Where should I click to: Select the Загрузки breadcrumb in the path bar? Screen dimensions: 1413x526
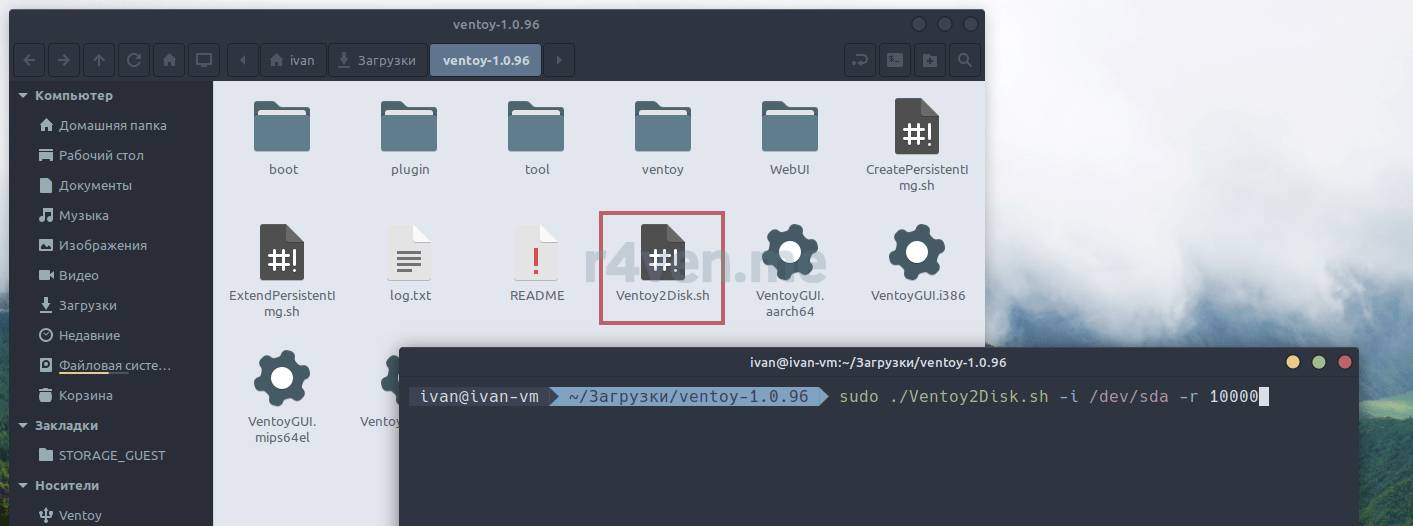(x=376, y=60)
